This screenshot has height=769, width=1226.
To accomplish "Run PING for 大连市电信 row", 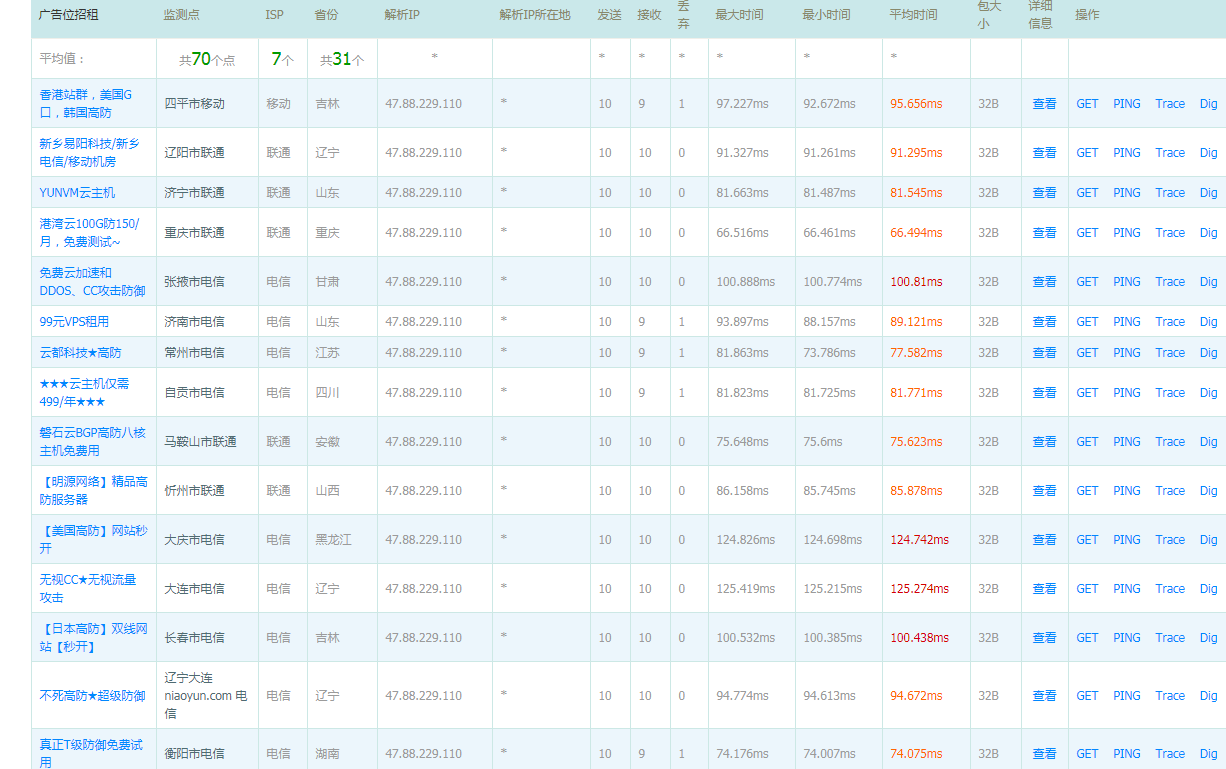I will (1127, 589).
